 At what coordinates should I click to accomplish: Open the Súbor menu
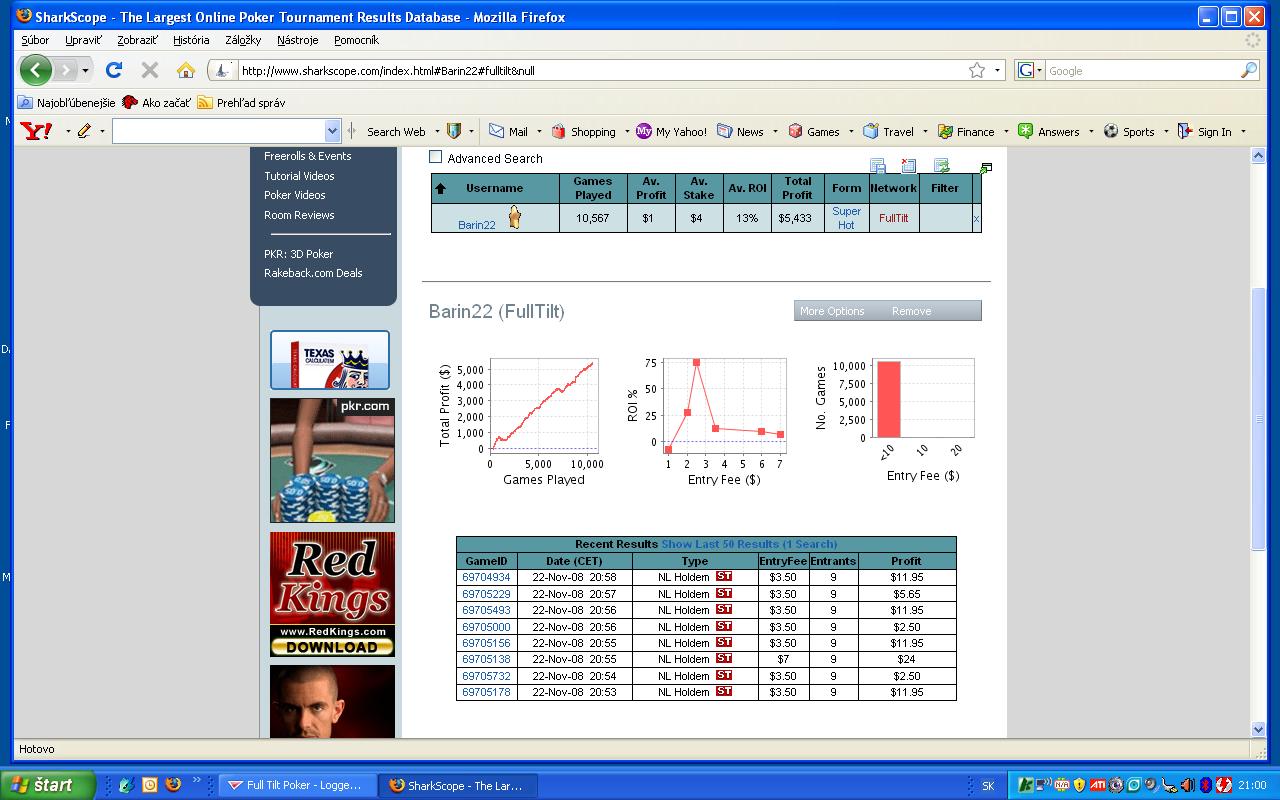point(35,40)
